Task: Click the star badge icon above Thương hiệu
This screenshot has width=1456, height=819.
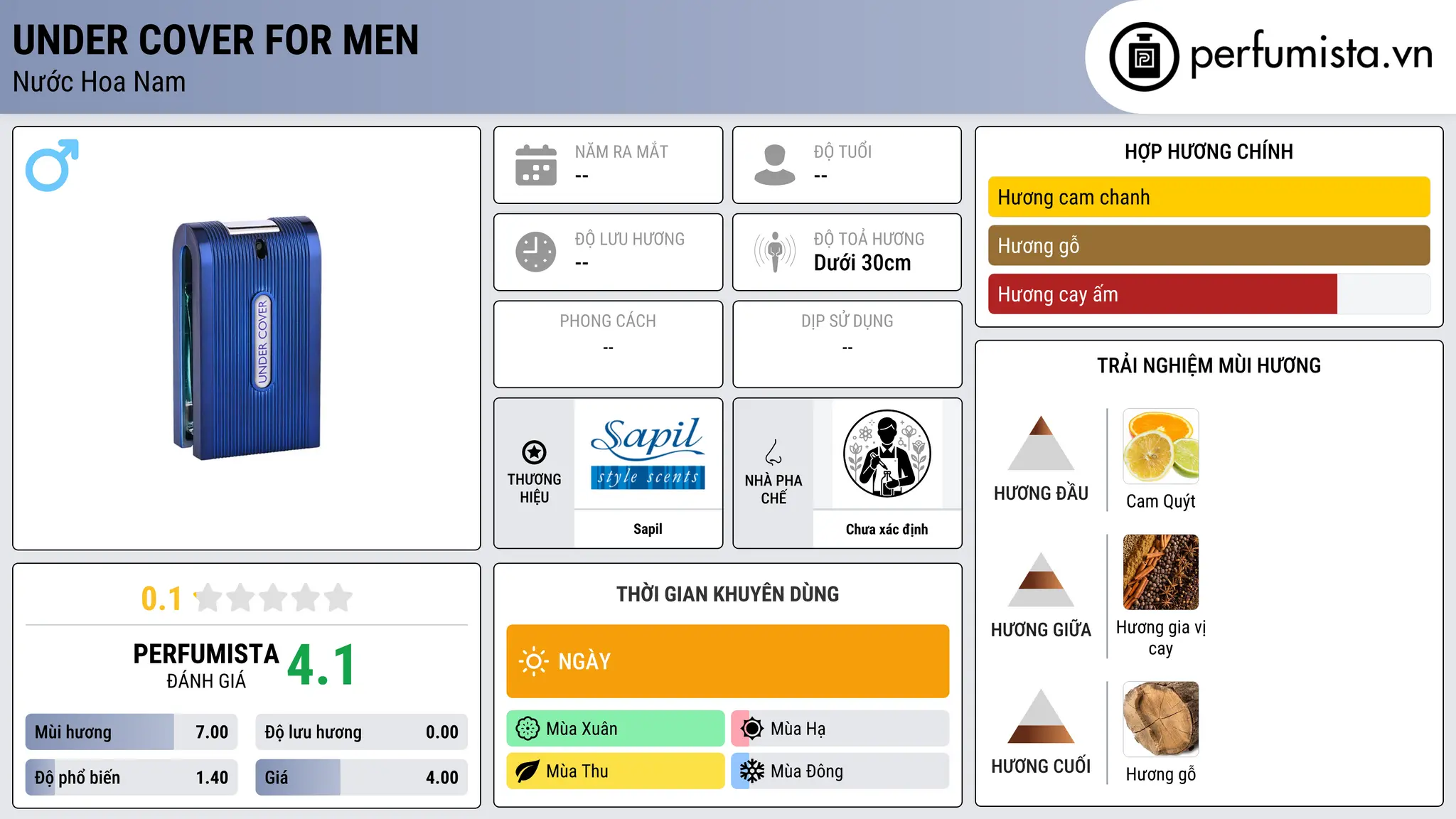Action: click(534, 452)
